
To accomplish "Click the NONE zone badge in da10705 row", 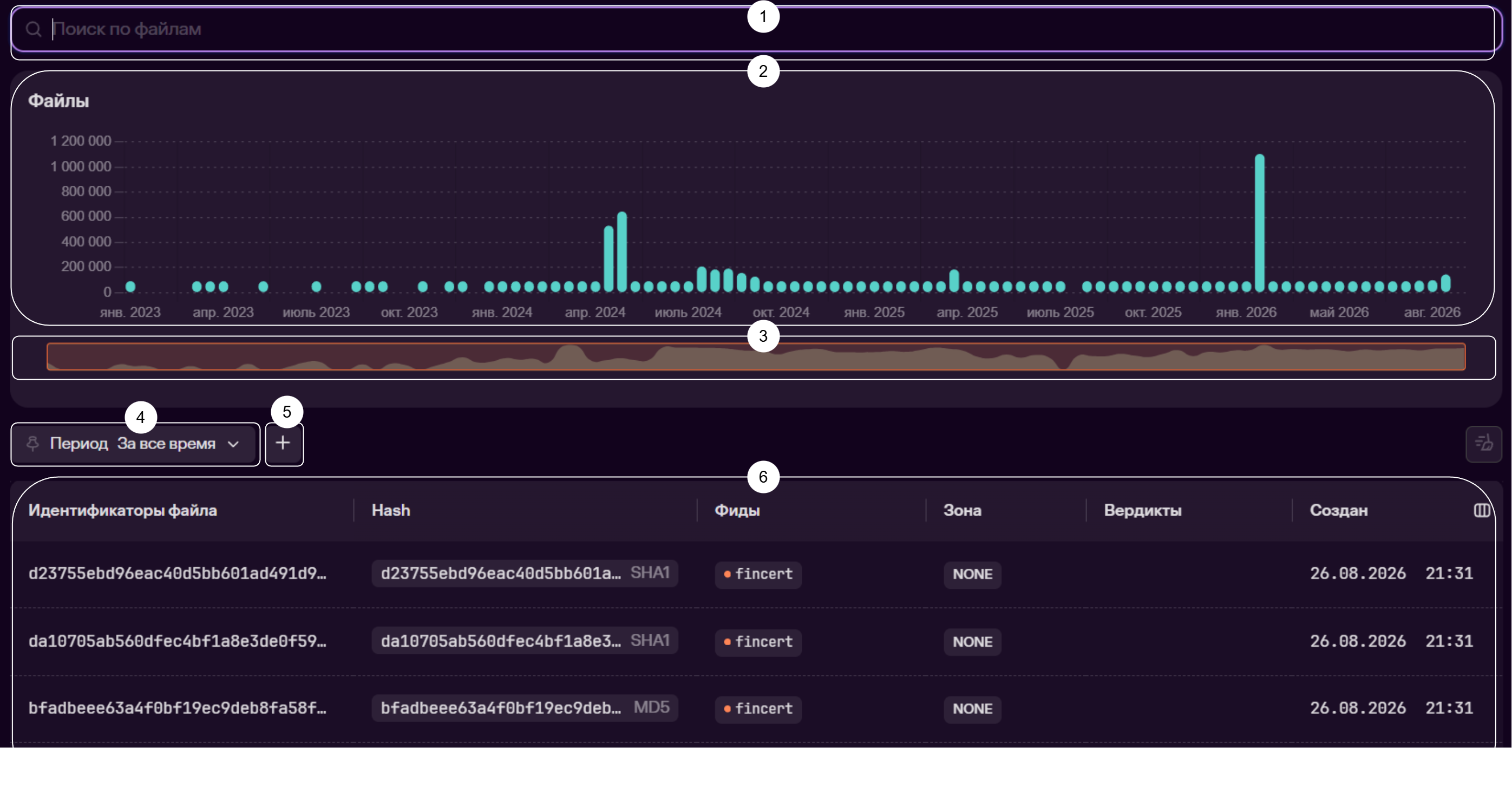I will coord(972,642).
